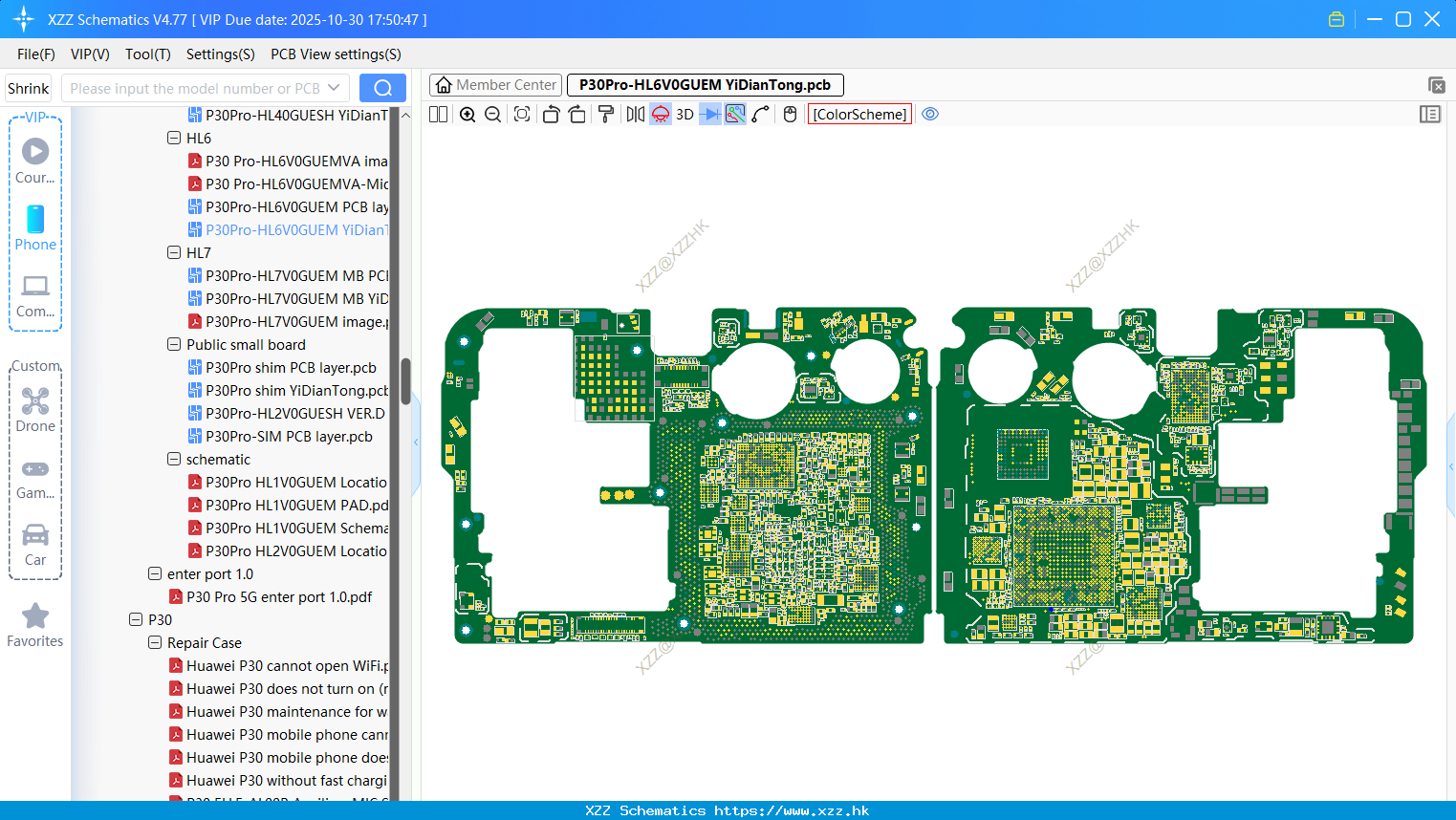Collapse the enter port 1.0 node
This screenshot has width=1456, height=820.
[155, 573]
